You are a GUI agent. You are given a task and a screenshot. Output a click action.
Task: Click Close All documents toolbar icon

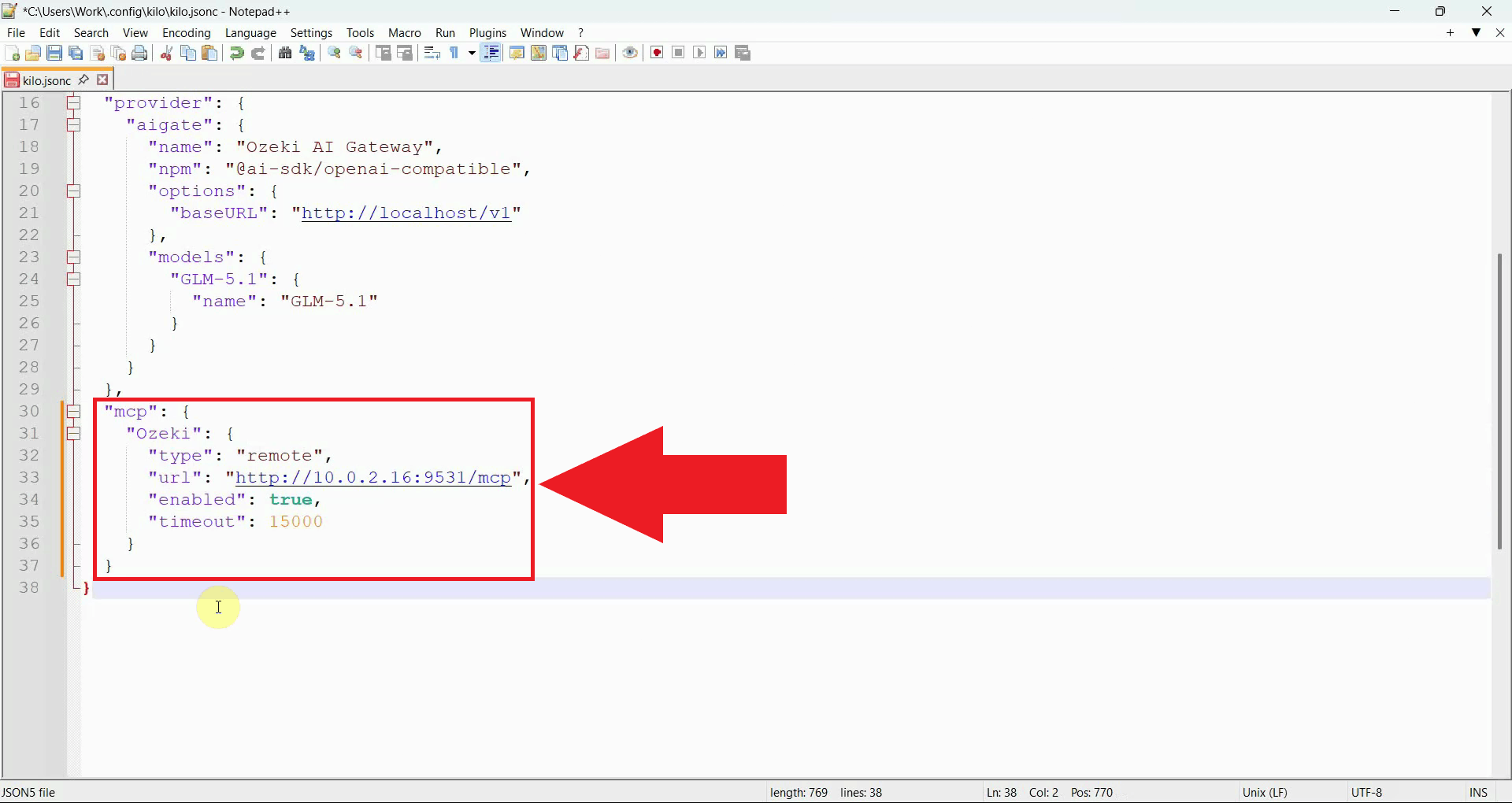[119, 53]
